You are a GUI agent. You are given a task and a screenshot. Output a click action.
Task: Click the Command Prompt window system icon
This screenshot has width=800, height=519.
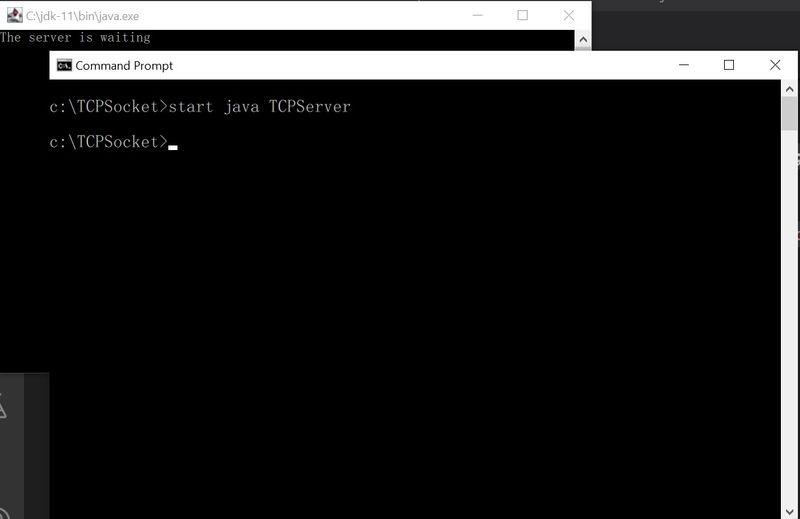[x=64, y=66]
